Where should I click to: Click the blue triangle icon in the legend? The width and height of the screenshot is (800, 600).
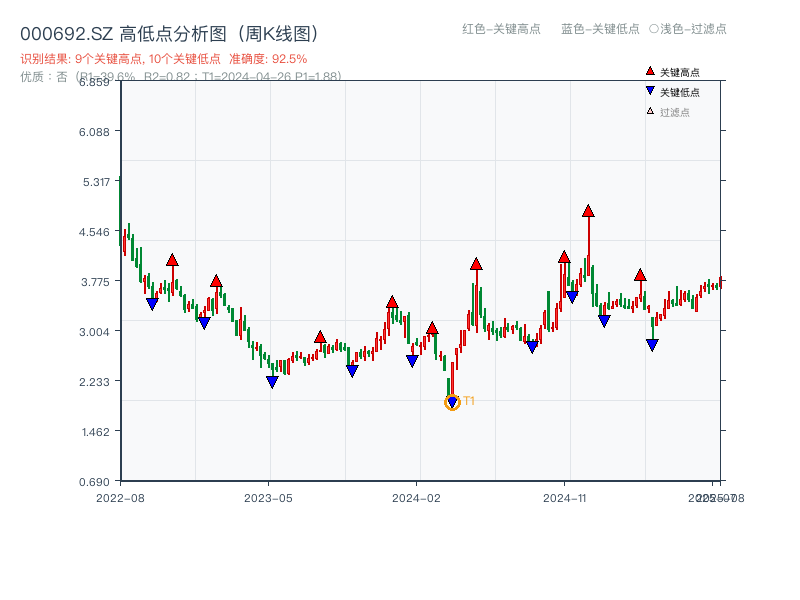(650, 91)
